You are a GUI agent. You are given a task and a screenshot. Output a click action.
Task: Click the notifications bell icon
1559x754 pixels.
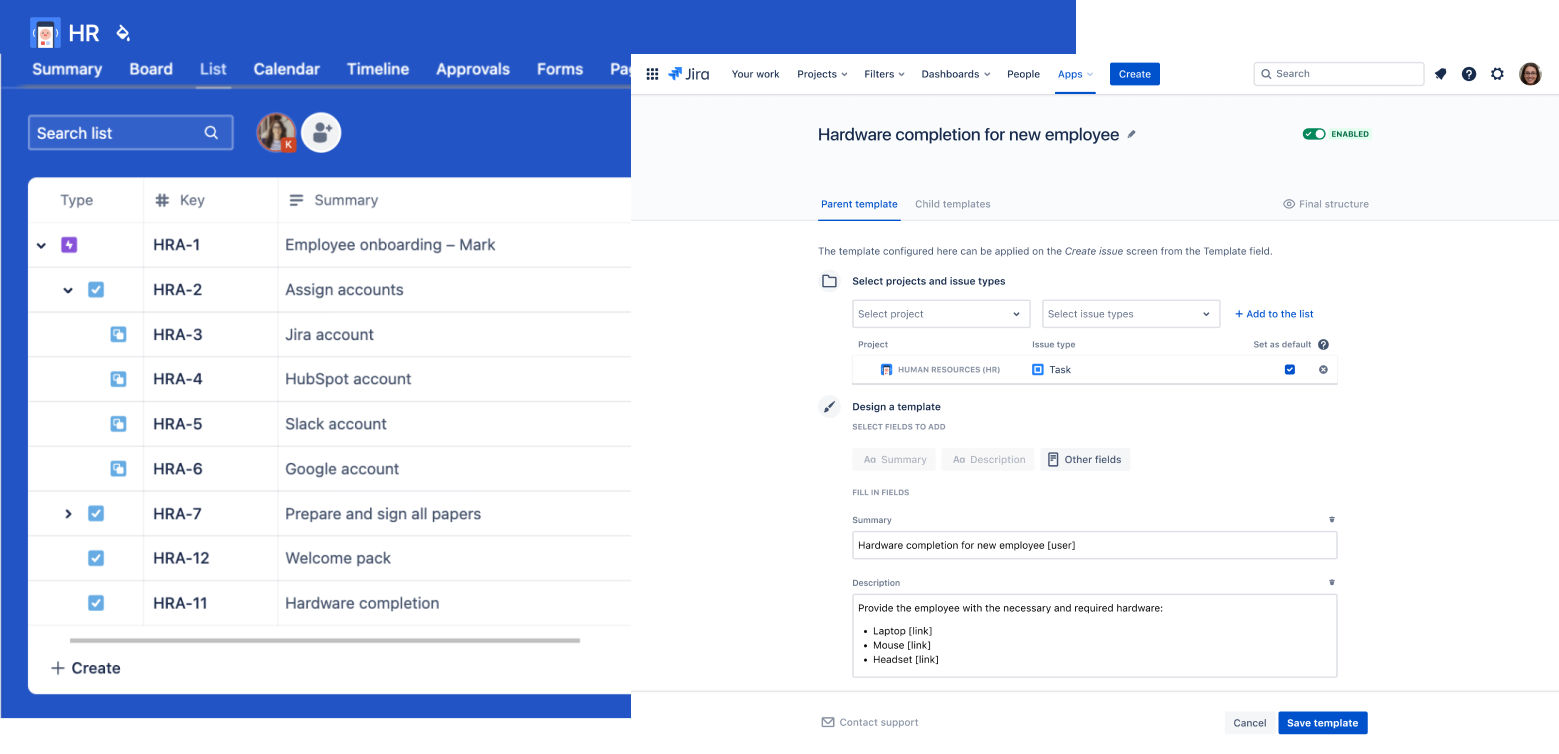[1440, 74]
